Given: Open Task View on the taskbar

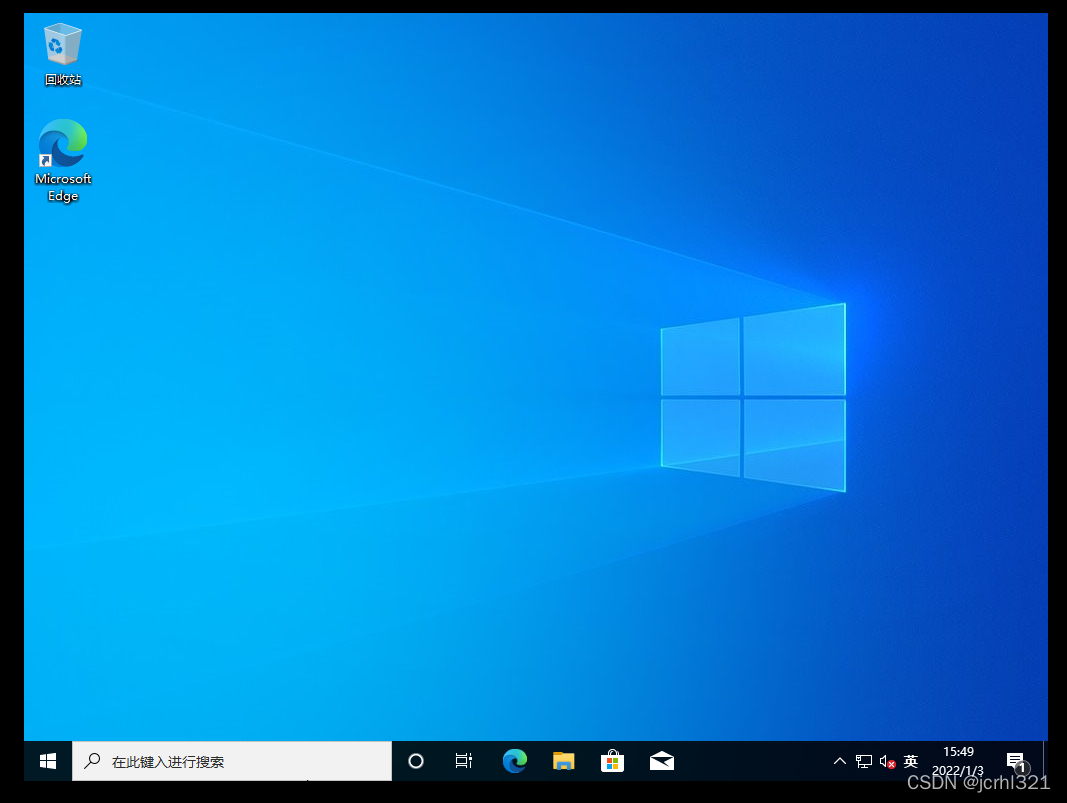Looking at the screenshot, I should pyautogui.click(x=464, y=761).
